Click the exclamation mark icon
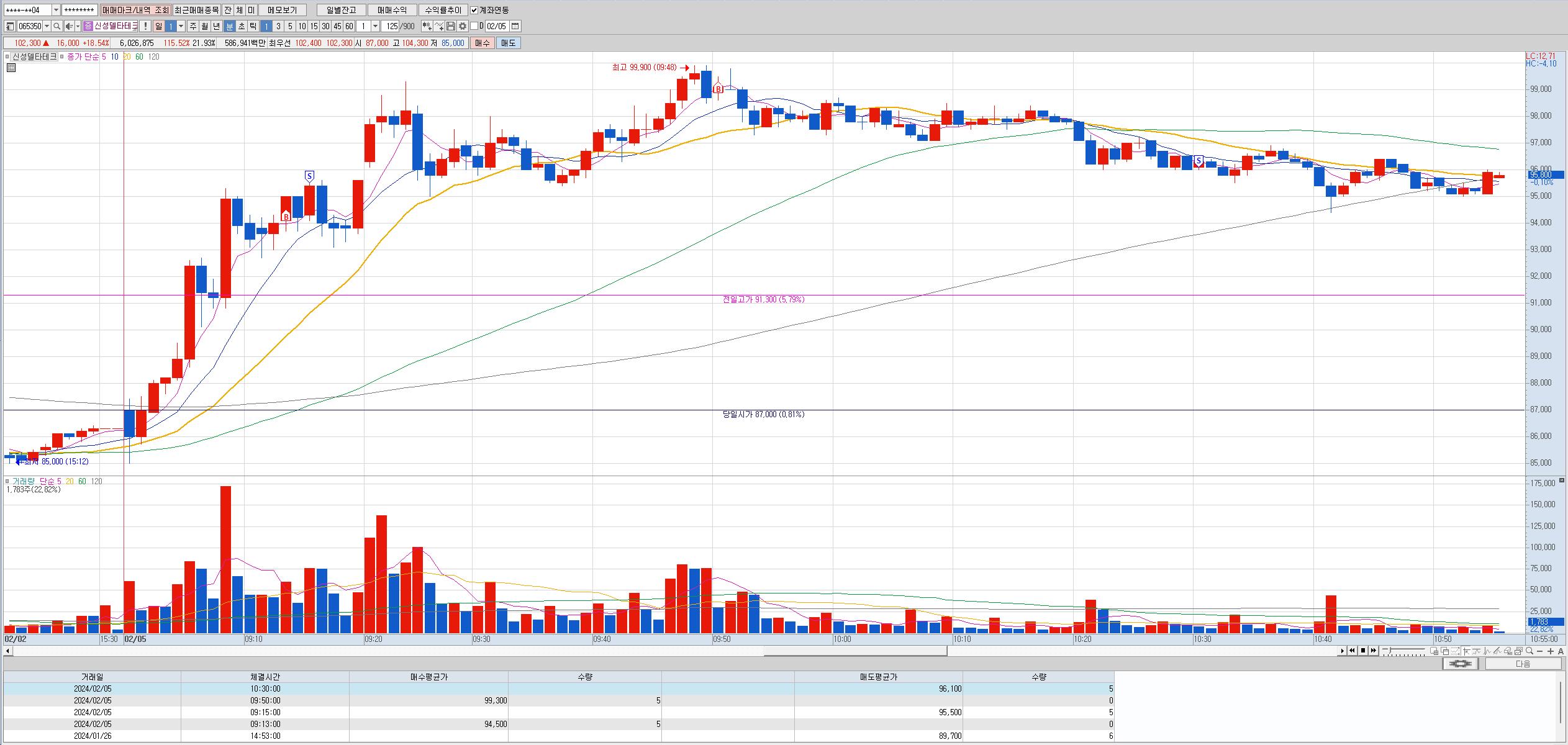The height and width of the screenshot is (745, 1568). coord(145,26)
